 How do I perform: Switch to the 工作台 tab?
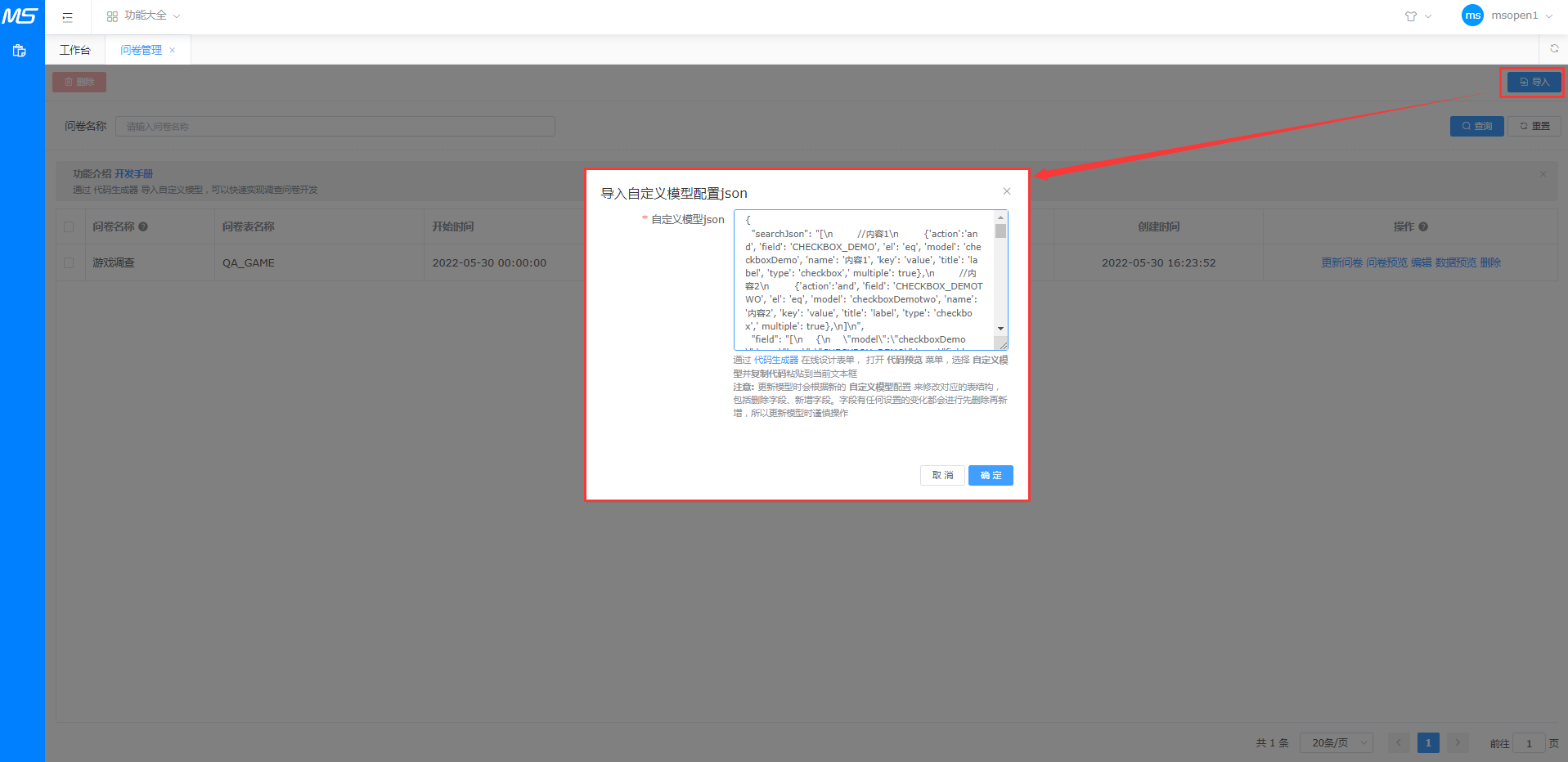click(74, 51)
